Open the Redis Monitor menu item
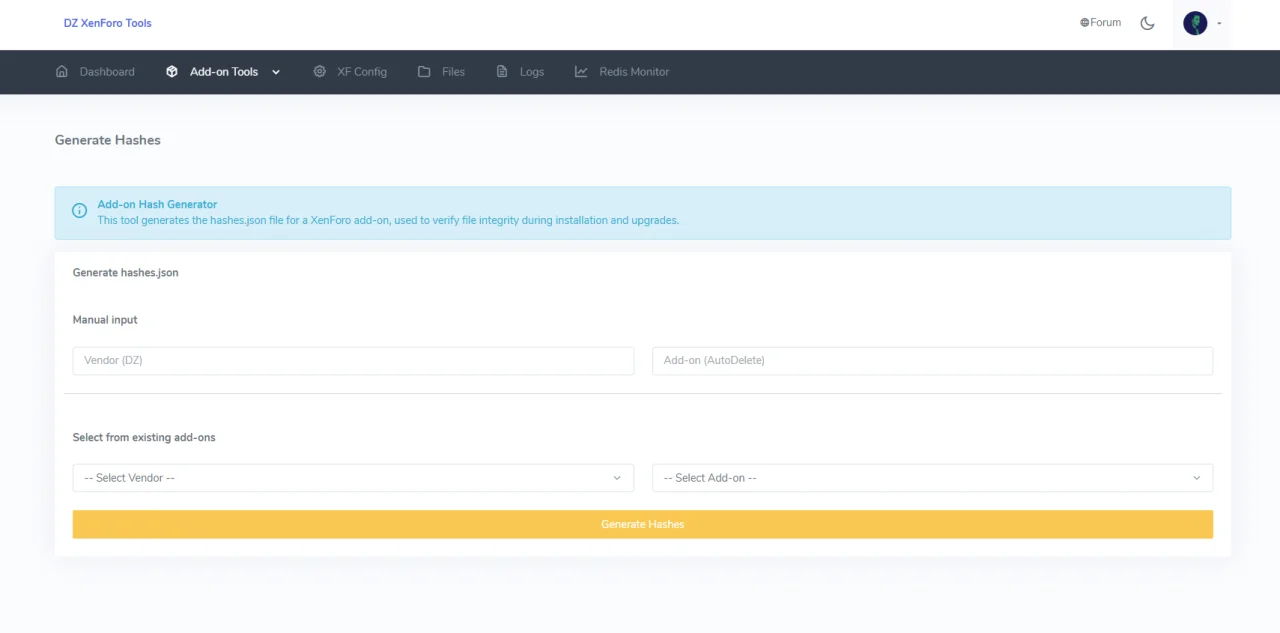Screen dimensions: 1280x633 point(634,72)
